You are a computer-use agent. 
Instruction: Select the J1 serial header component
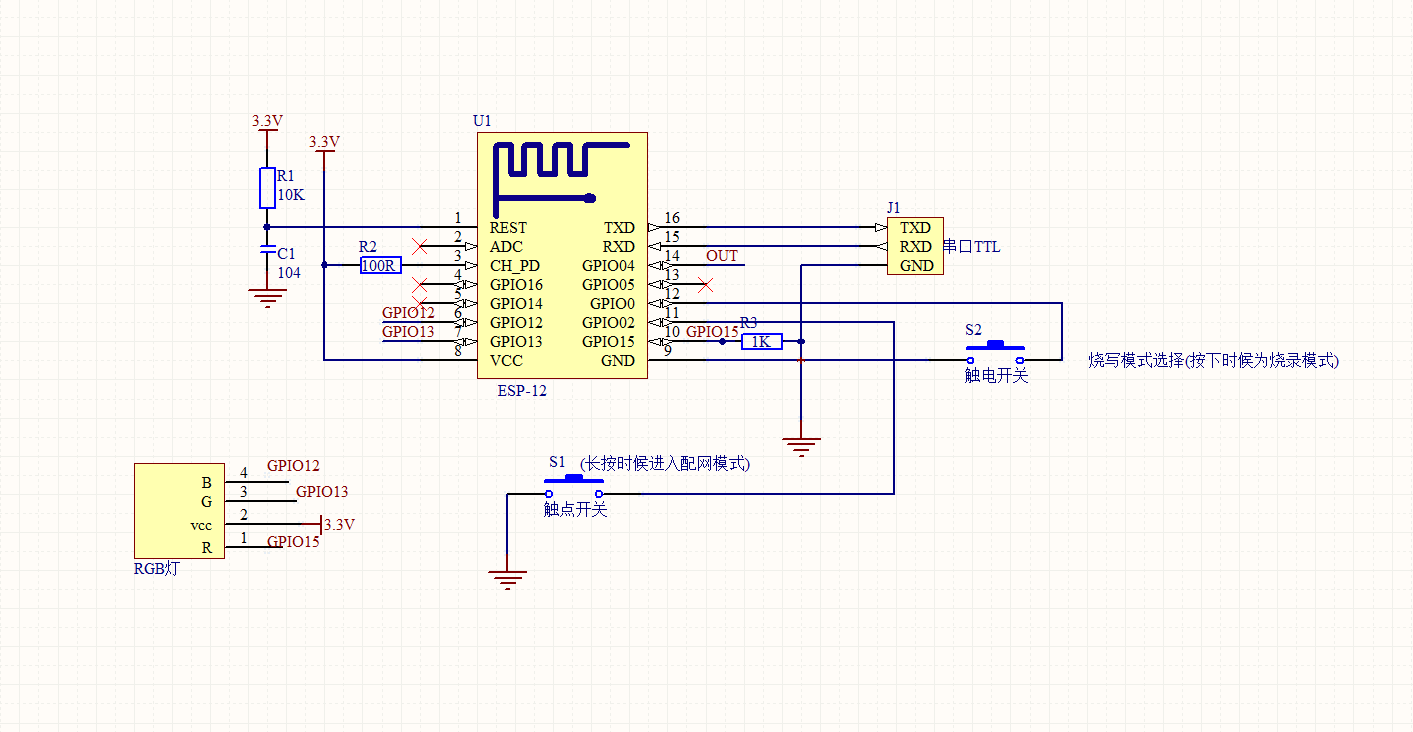pyautogui.click(x=914, y=247)
